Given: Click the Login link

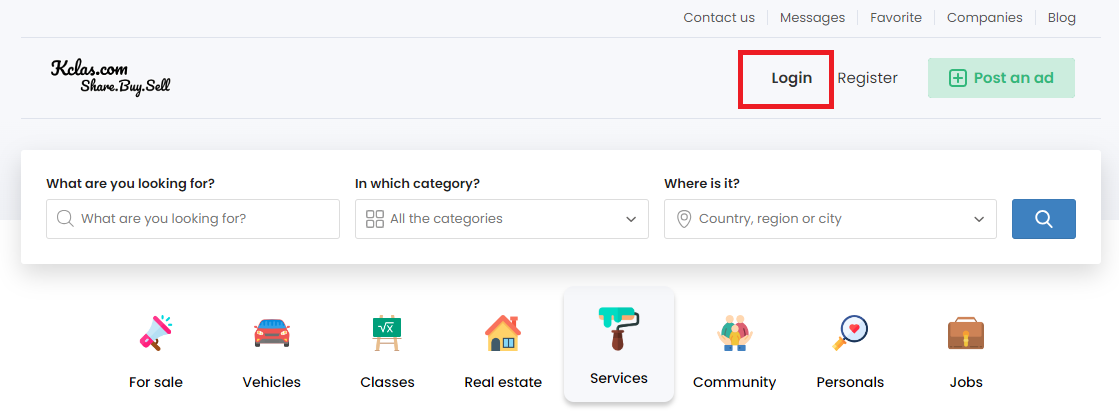Looking at the screenshot, I should coord(791,79).
